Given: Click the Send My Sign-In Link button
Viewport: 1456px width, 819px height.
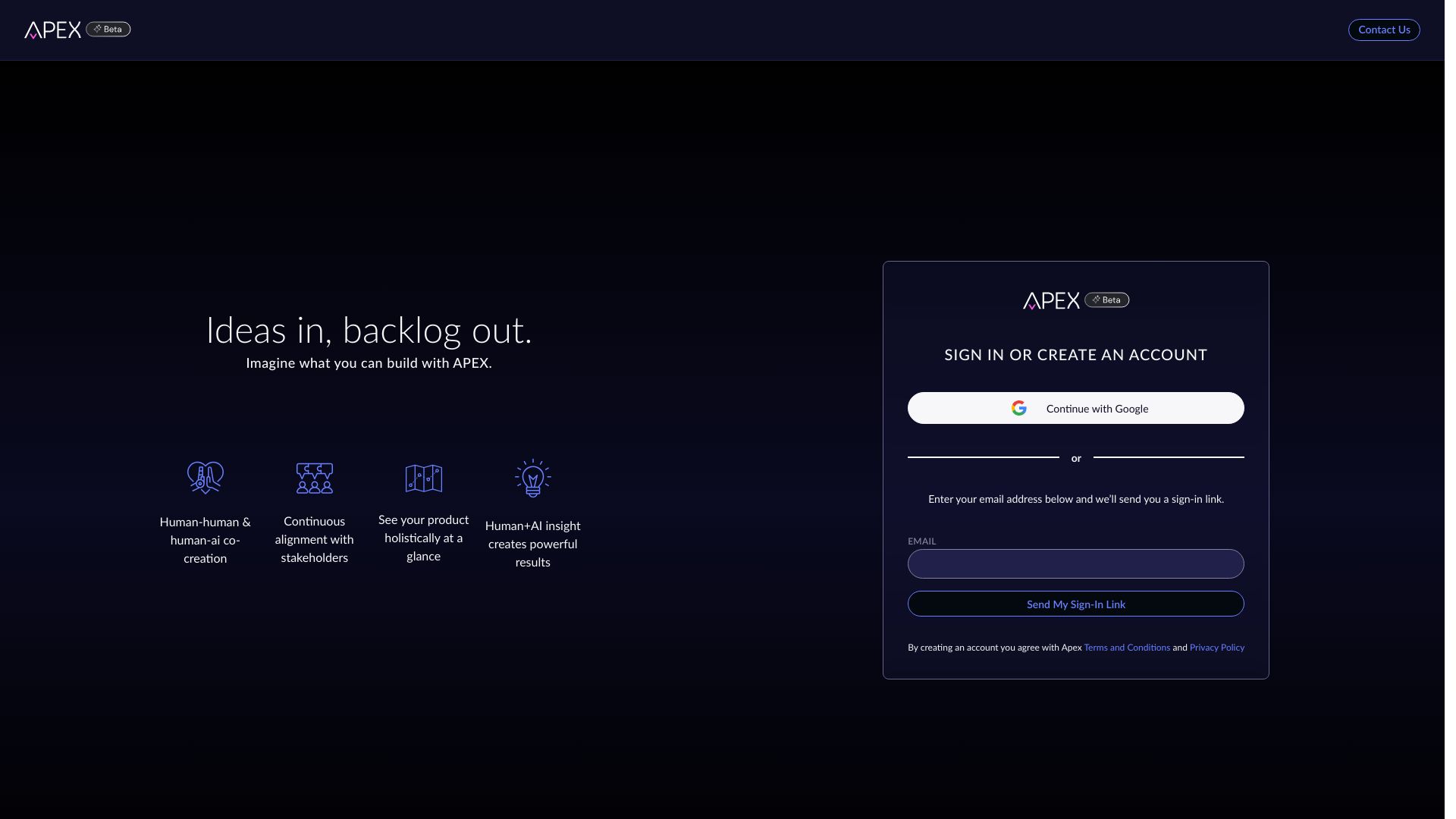Looking at the screenshot, I should click(x=1075, y=604).
